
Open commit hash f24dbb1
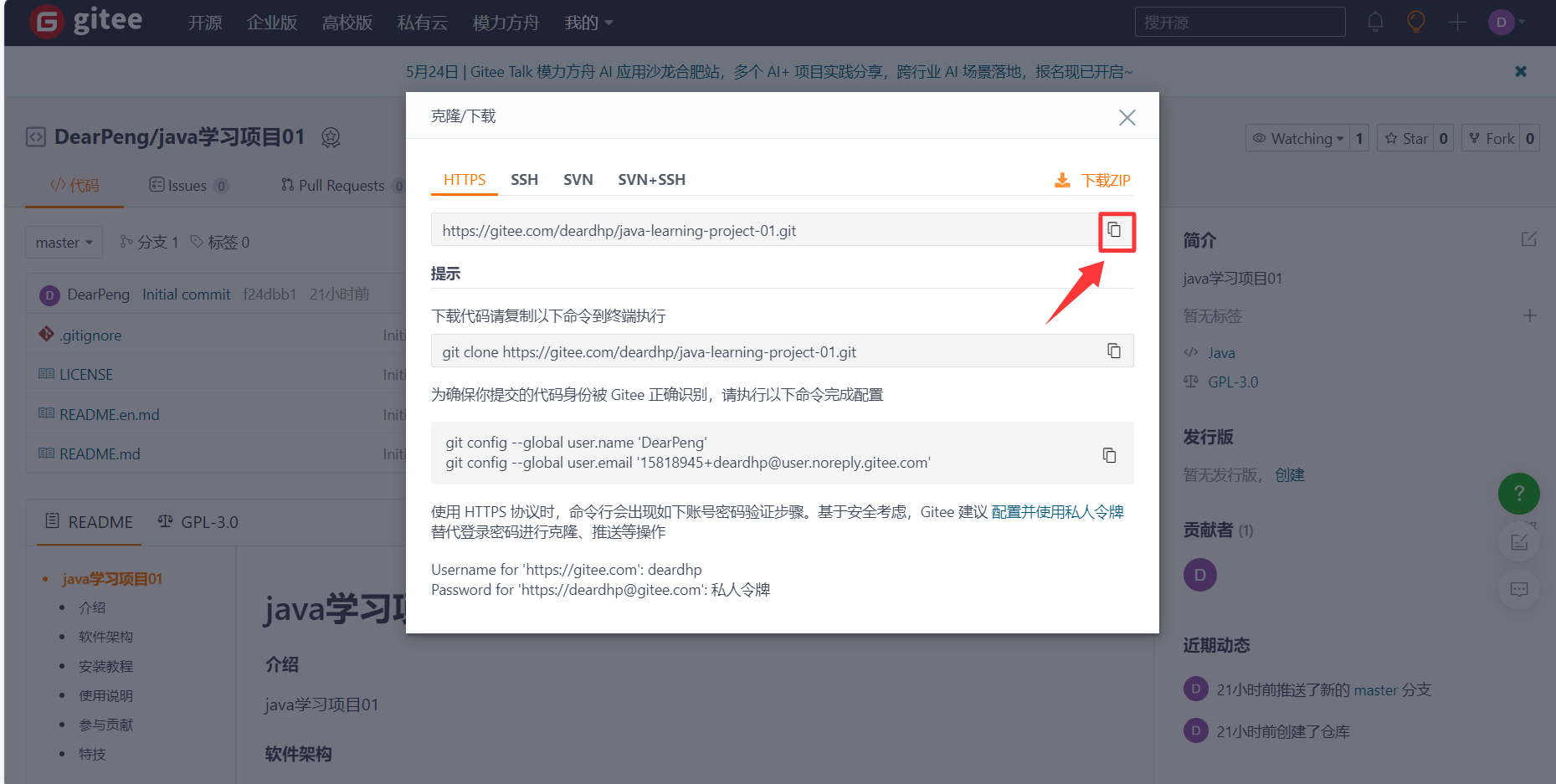tap(270, 295)
